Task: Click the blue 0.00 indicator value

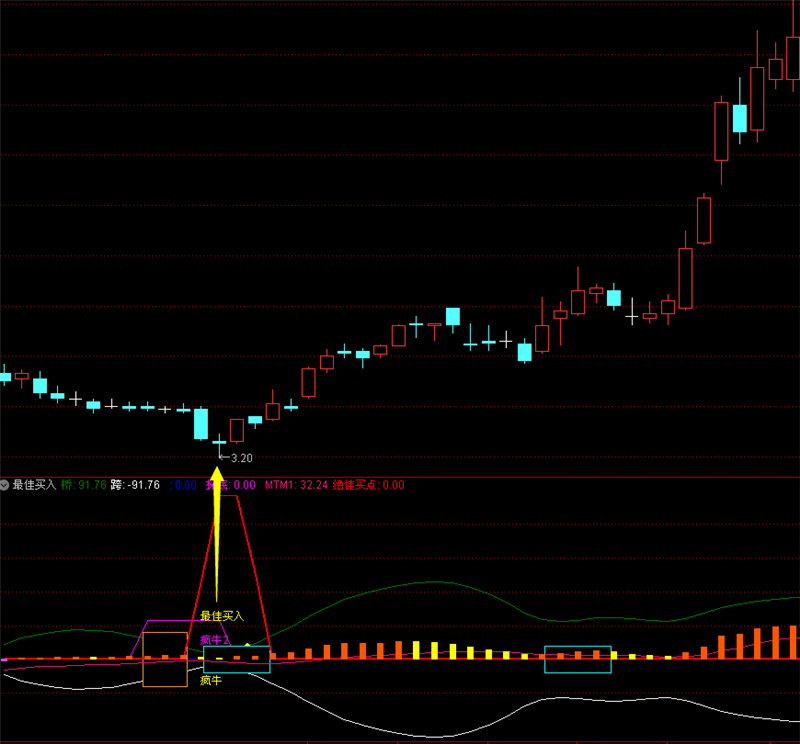Action: 184,485
